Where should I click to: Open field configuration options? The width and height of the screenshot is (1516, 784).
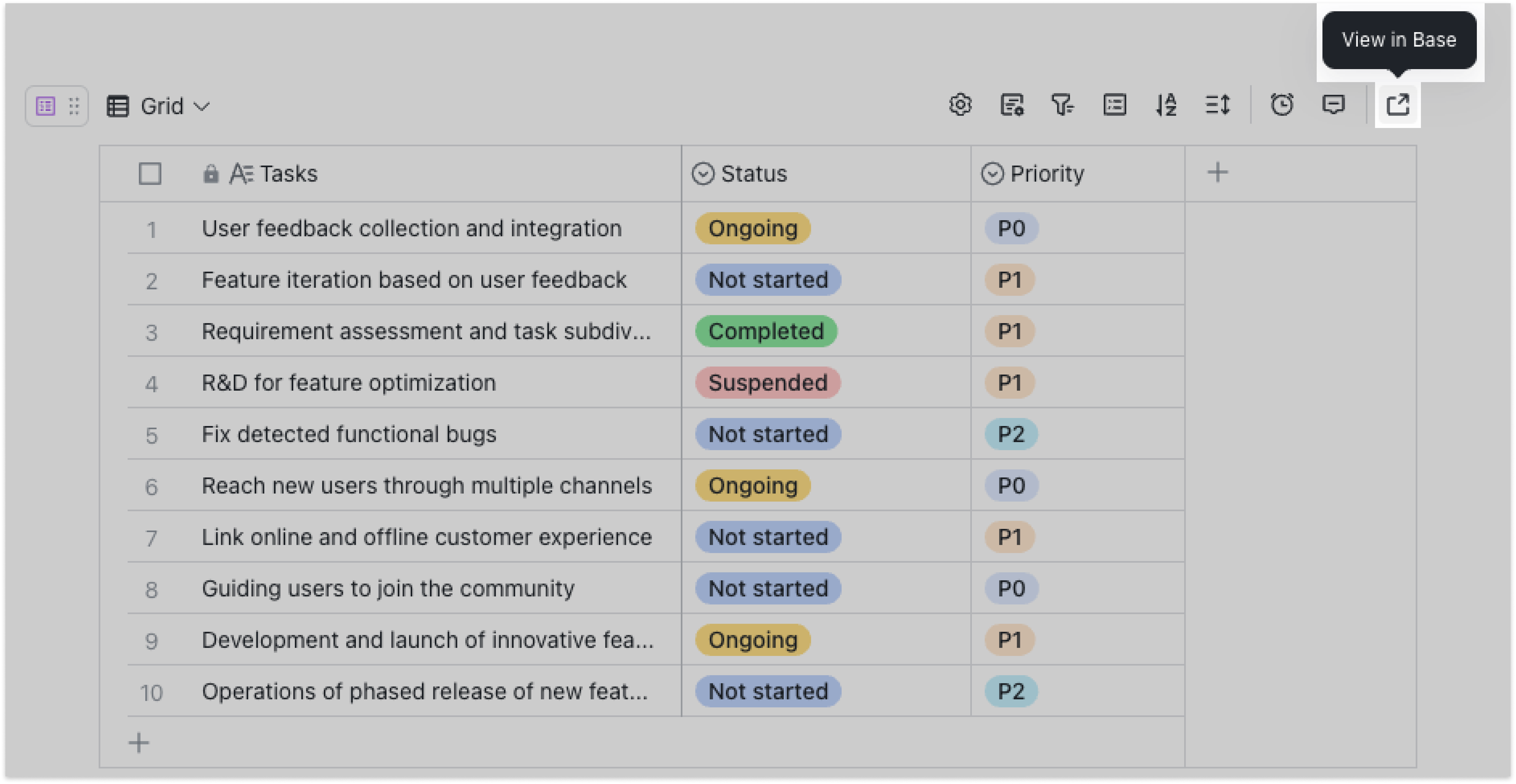[x=1012, y=106]
